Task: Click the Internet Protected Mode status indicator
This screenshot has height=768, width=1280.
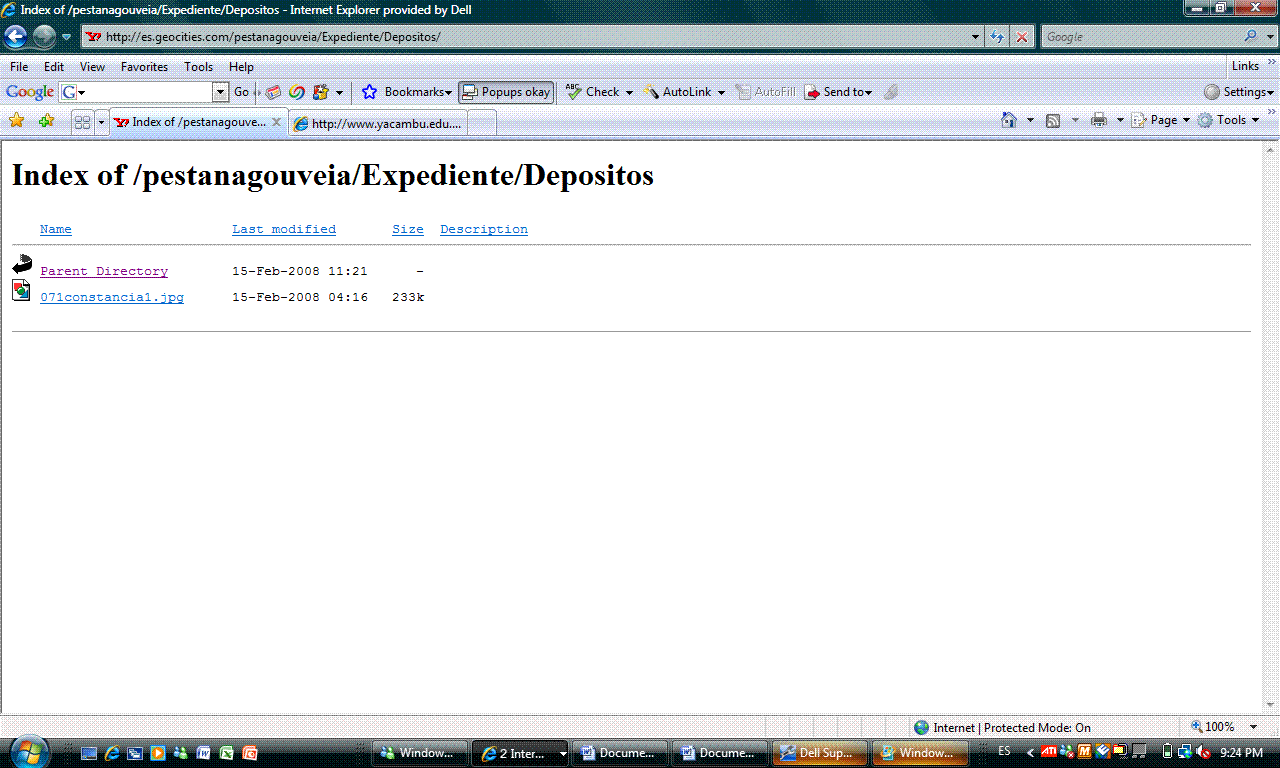Action: (x=1002, y=727)
